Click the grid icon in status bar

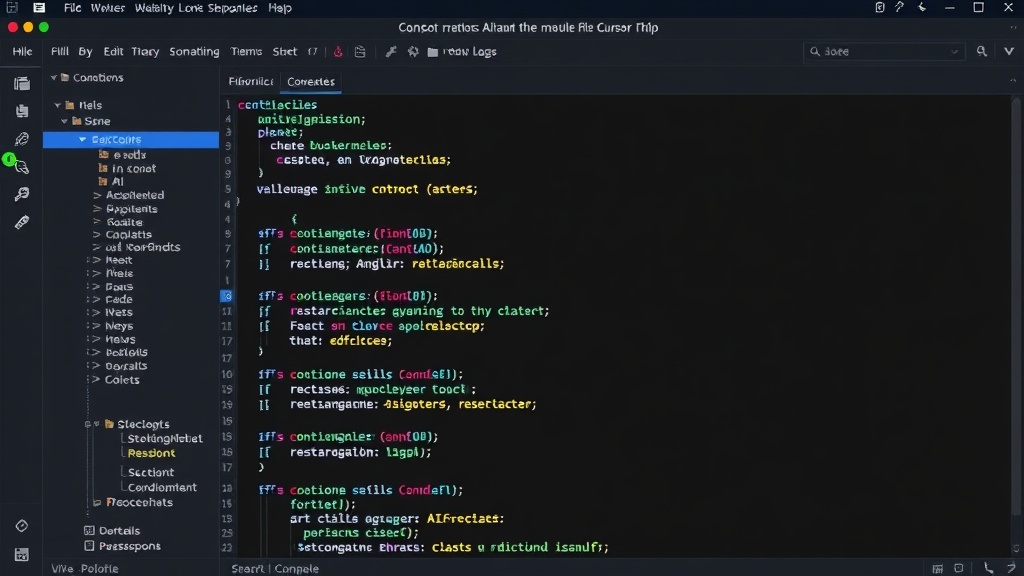click(x=937, y=569)
